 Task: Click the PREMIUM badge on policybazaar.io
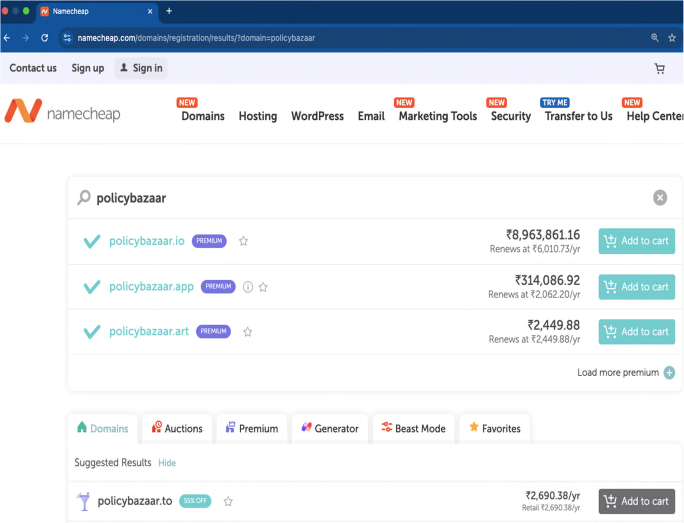point(209,241)
